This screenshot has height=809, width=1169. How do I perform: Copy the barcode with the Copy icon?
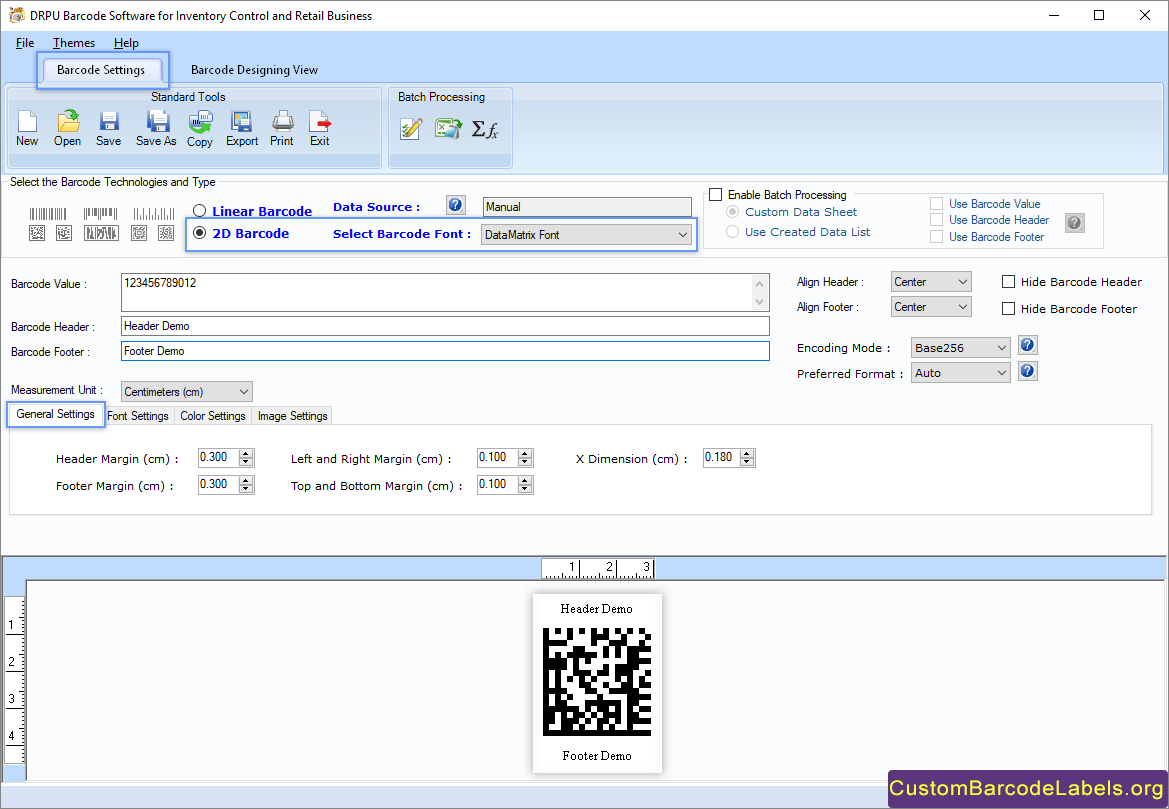point(200,122)
